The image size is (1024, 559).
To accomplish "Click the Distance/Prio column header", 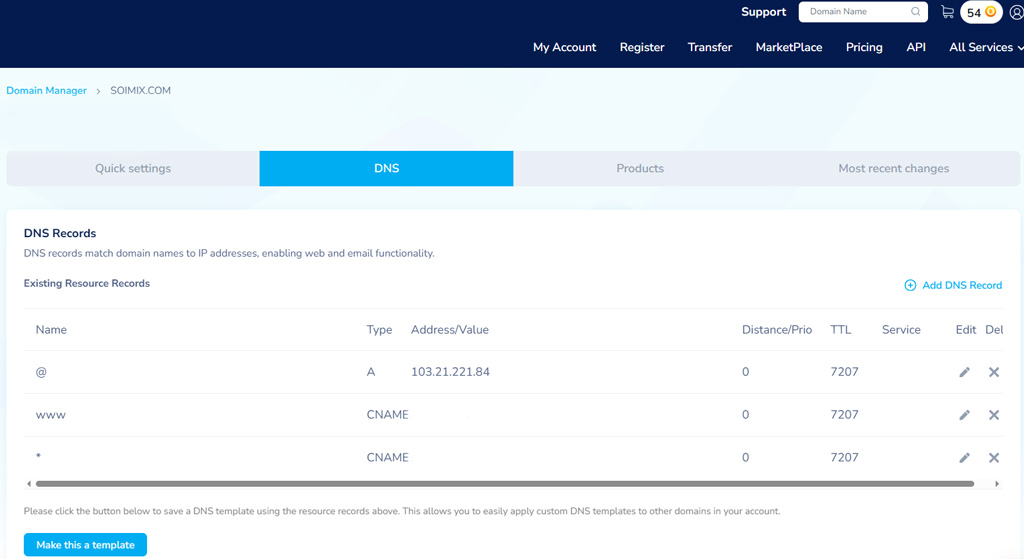I will [776, 330].
